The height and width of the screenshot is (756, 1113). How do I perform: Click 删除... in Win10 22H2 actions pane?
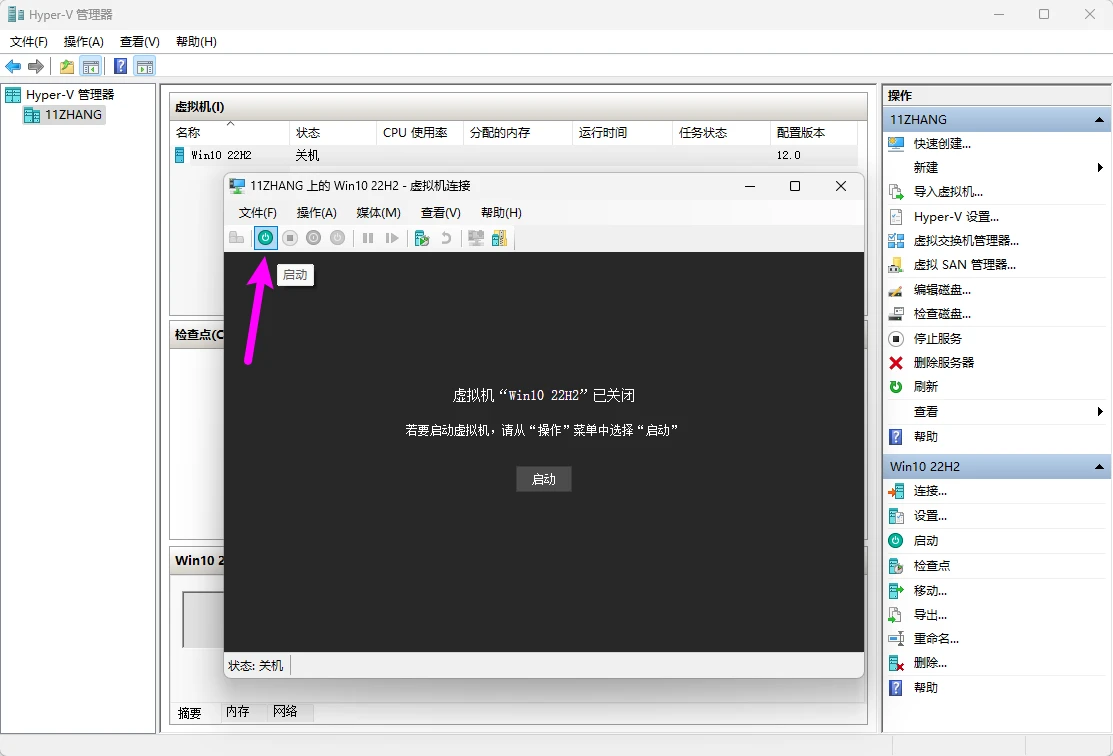coord(930,663)
